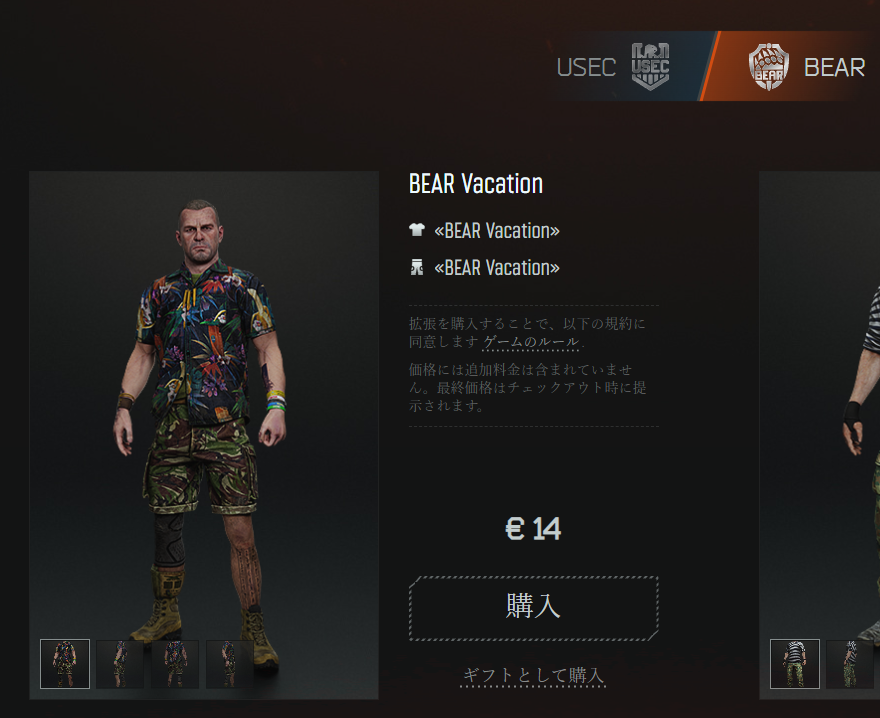The height and width of the screenshot is (718, 880).
Task: Switch to the BEAR faction tab
Action: pos(791,66)
